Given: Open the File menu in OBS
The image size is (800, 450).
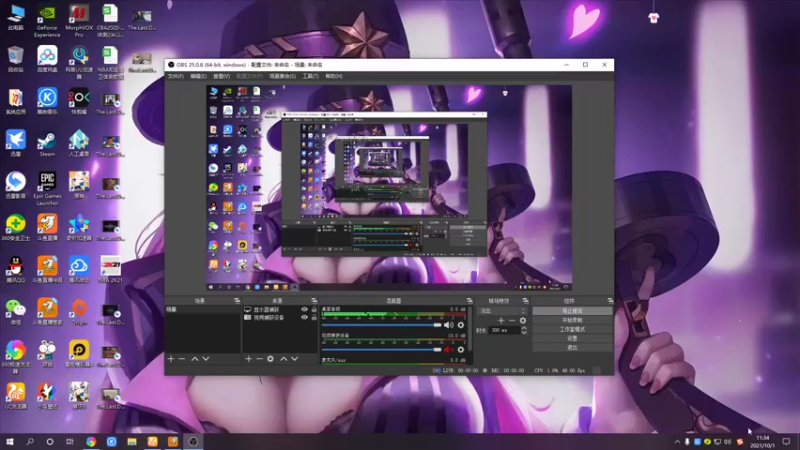Looking at the screenshot, I should [175, 76].
